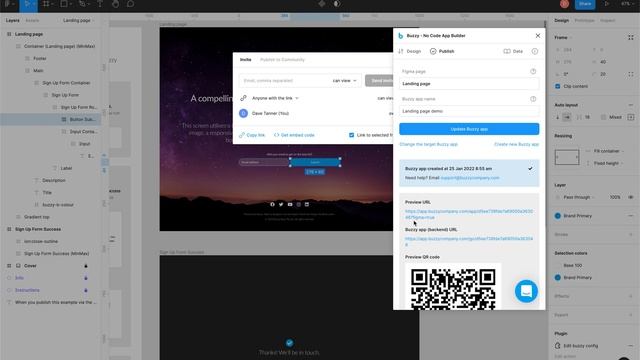The height and width of the screenshot is (360, 640).
Task: Click the Update Buzzy app button
Action: tap(469, 129)
